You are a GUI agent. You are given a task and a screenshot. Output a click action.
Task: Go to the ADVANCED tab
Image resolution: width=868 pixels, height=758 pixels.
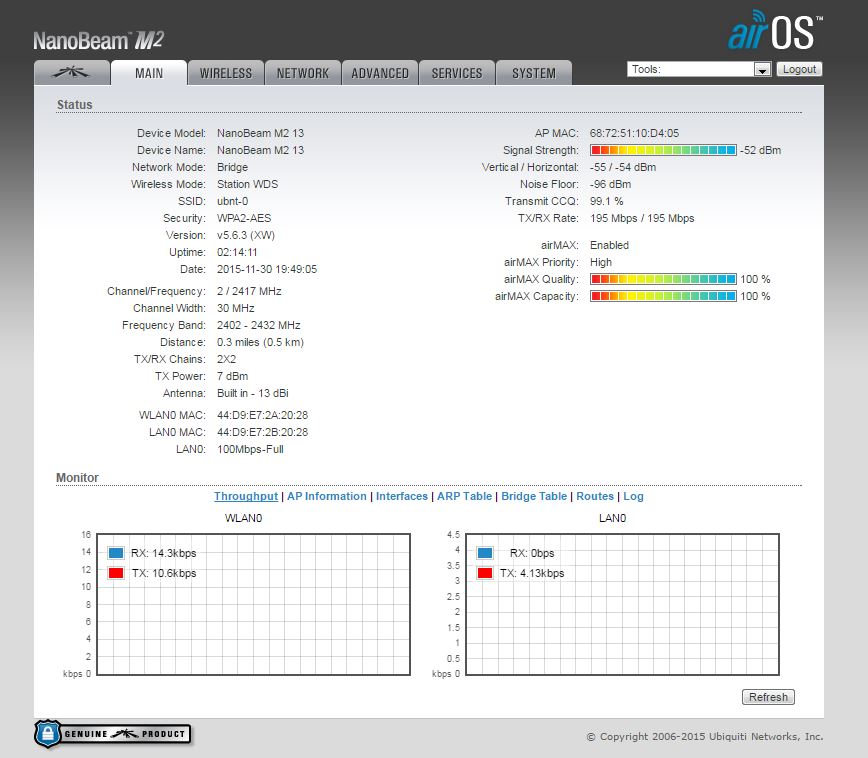click(x=380, y=73)
